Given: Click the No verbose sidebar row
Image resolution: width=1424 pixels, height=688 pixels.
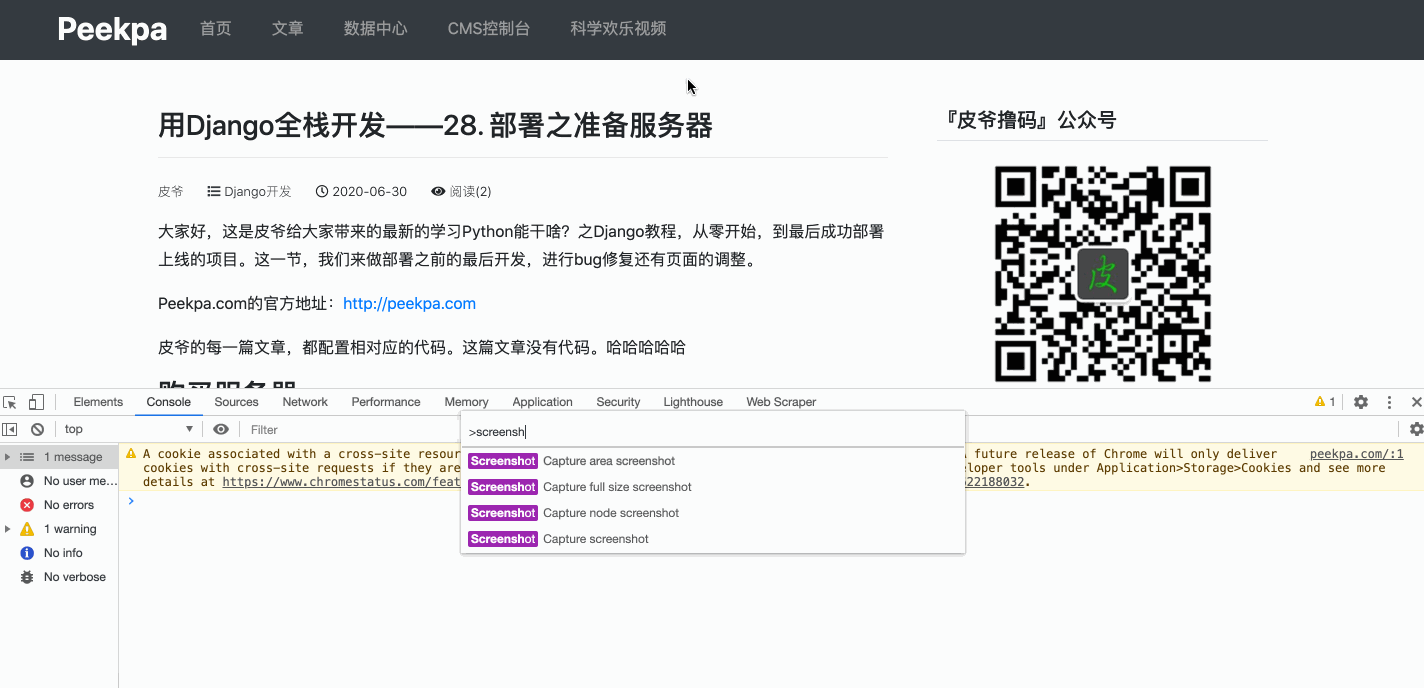Looking at the screenshot, I should [x=59, y=577].
